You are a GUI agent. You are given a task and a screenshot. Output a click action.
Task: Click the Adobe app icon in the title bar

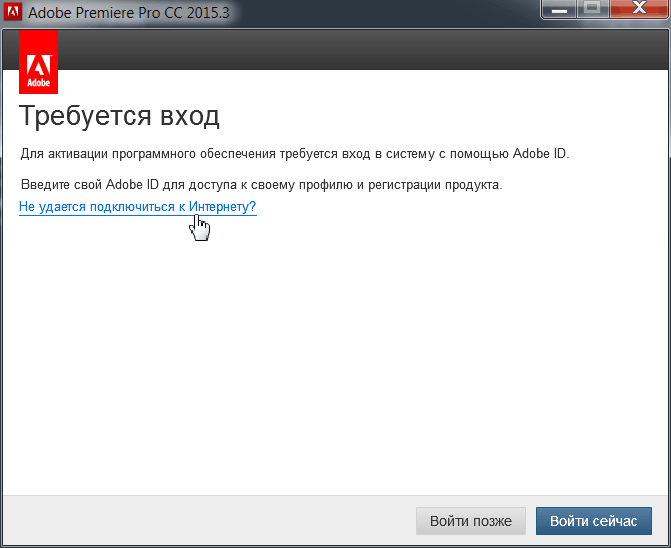[12, 12]
